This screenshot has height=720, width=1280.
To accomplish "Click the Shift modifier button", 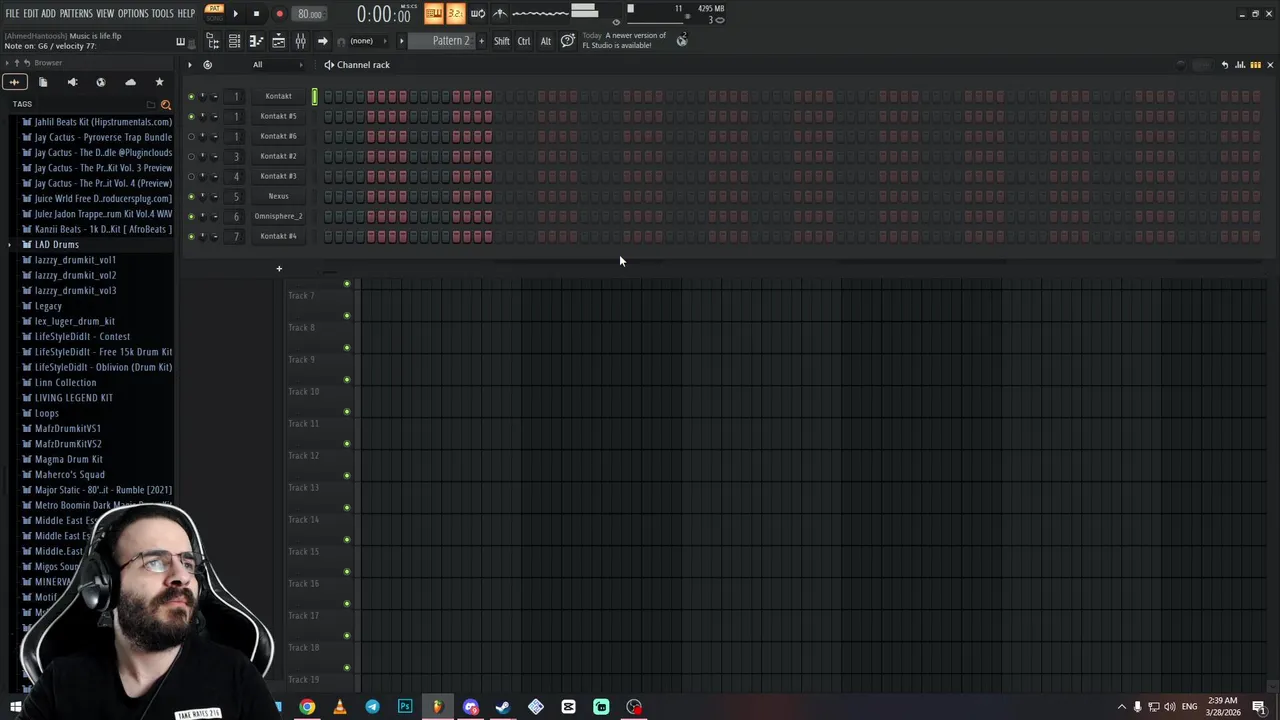I will point(502,41).
